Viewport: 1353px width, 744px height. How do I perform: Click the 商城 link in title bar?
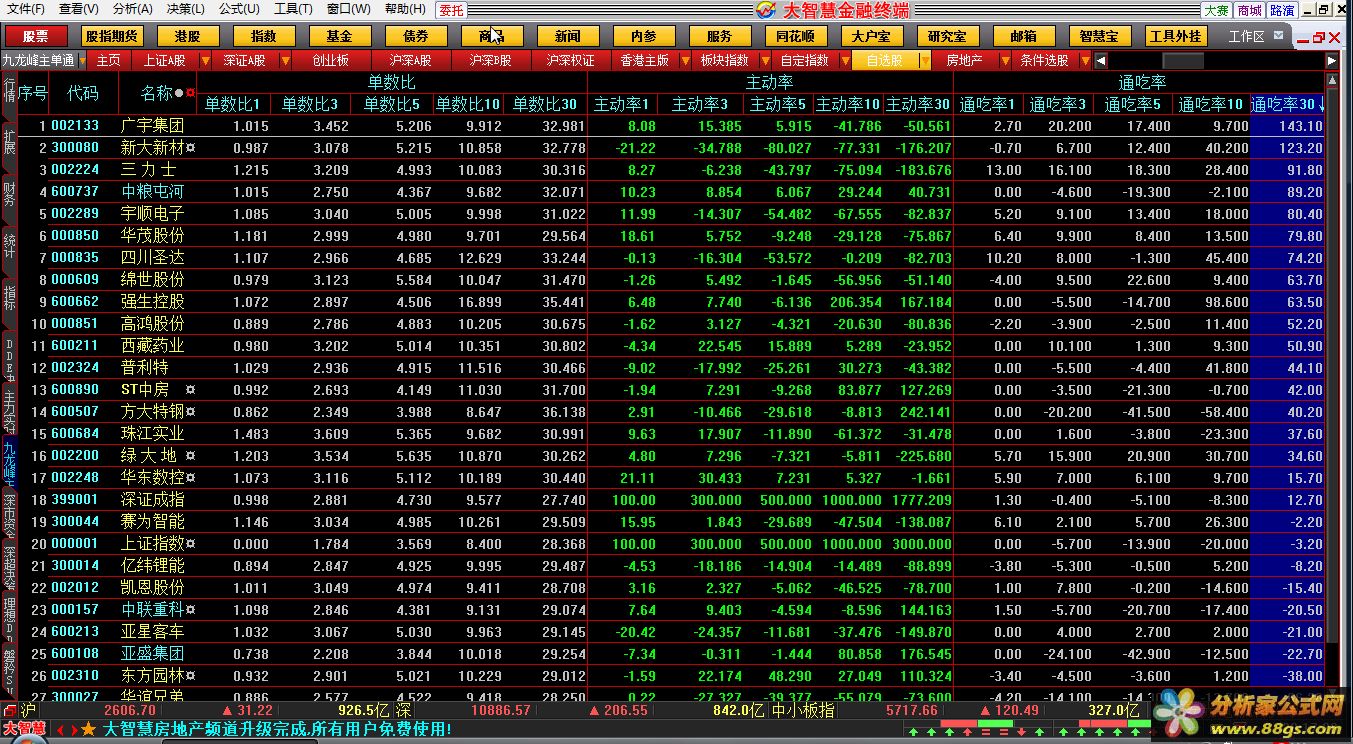[x=1249, y=10]
